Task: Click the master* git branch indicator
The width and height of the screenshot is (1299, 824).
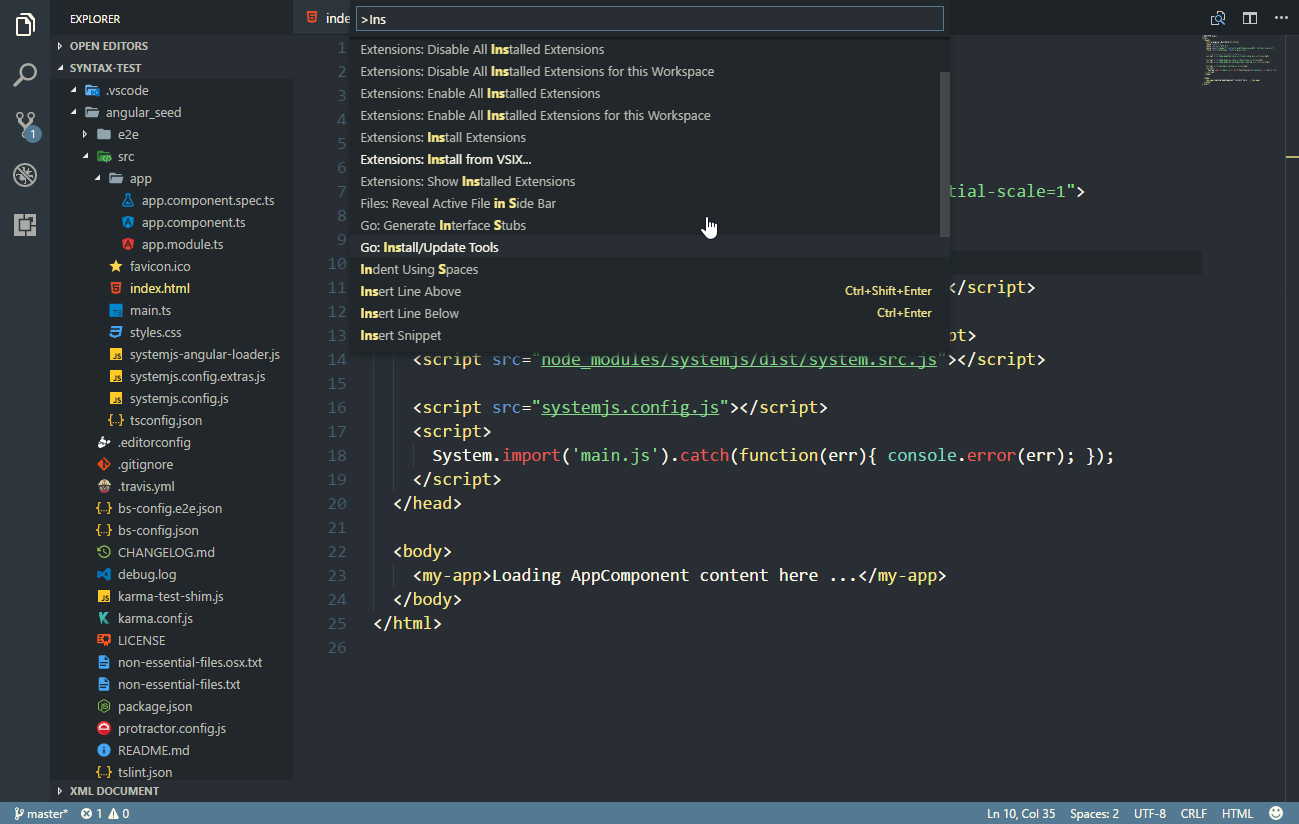Action: pyautogui.click(x=41, y=814)
